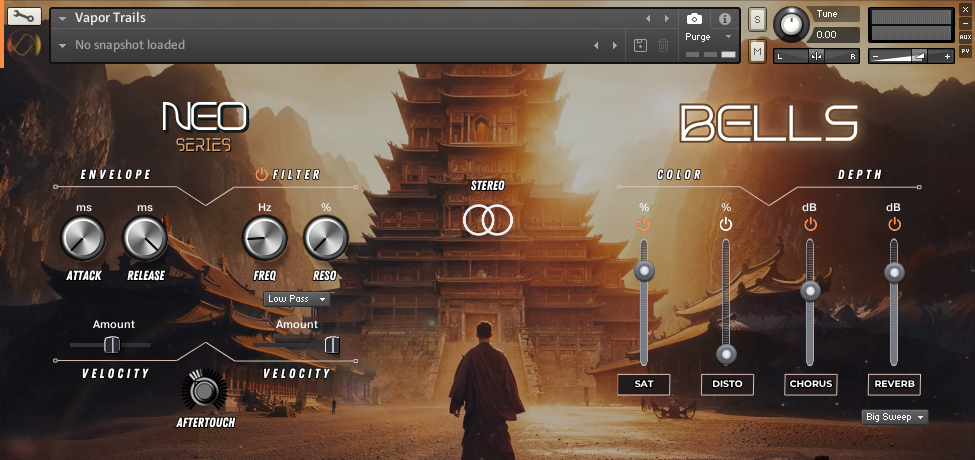Take a snapshot with the camera icon
This screenshot has width=975, height=460.
694,19
